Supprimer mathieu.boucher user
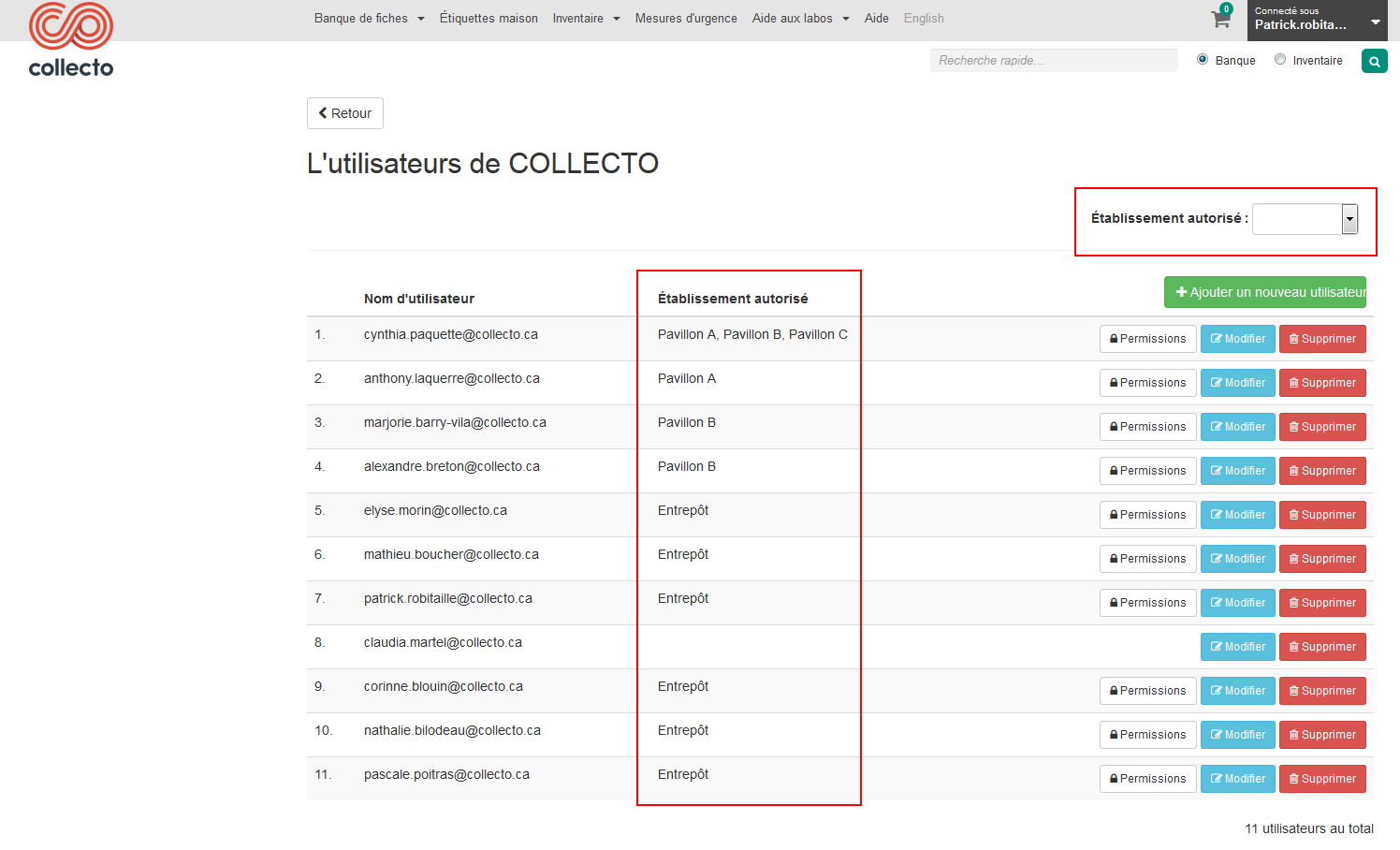The image size is (1400, 850). 1322,559
